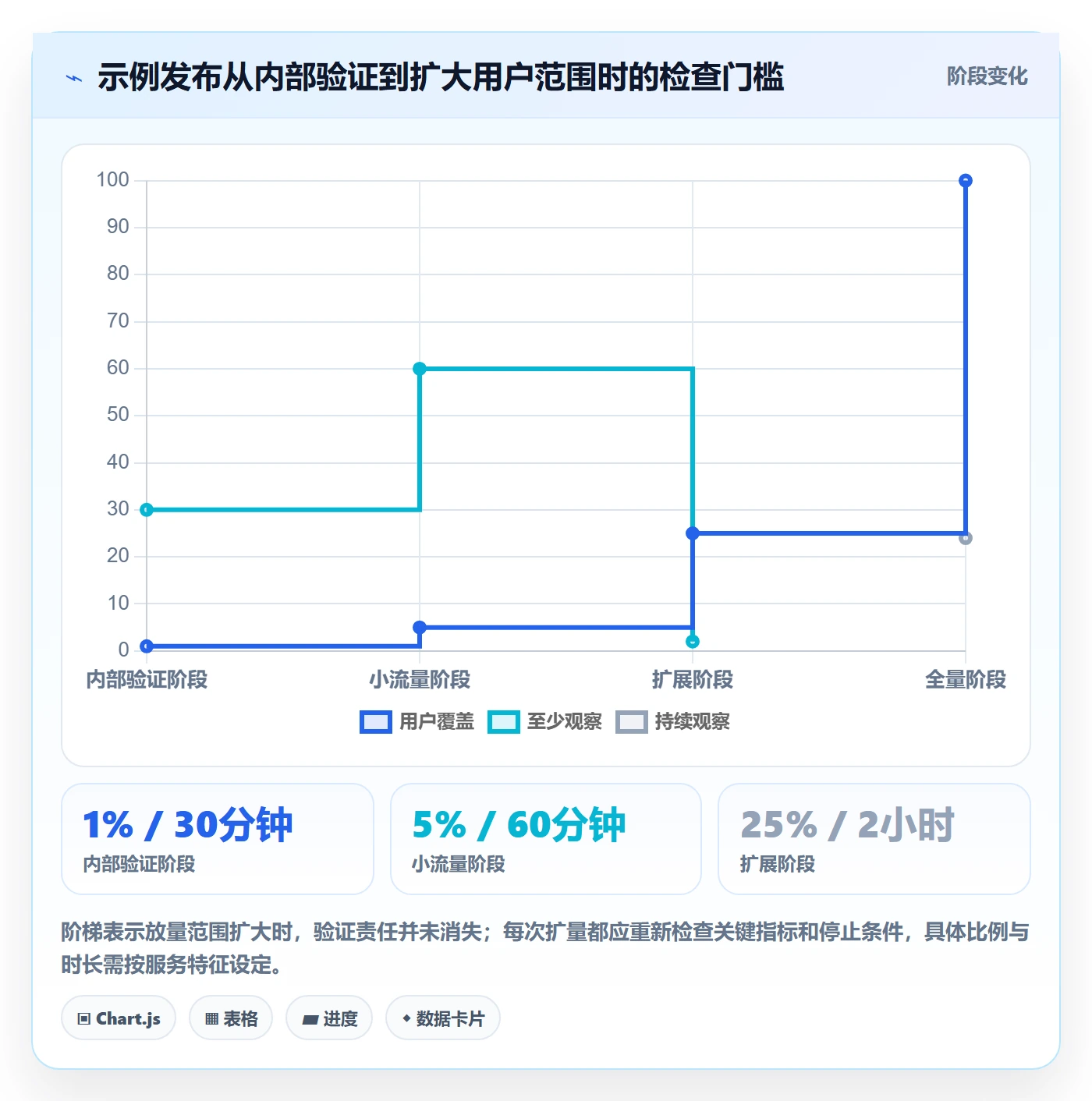Click the 用户覆盖 blue legend swatch
Viewport: 1092px width, 1101px height.
pos(375,722)
